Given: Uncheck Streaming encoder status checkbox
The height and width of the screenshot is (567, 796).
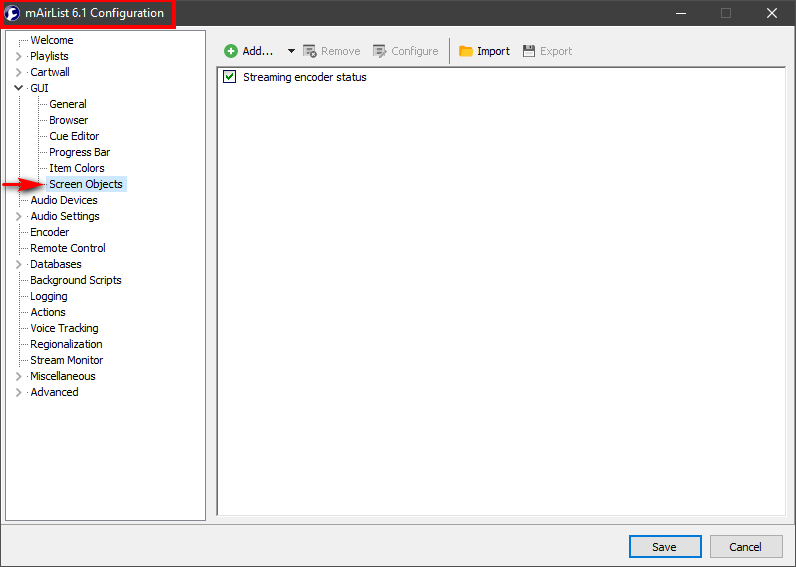Looking at the screenshot, I should (230, 77).
